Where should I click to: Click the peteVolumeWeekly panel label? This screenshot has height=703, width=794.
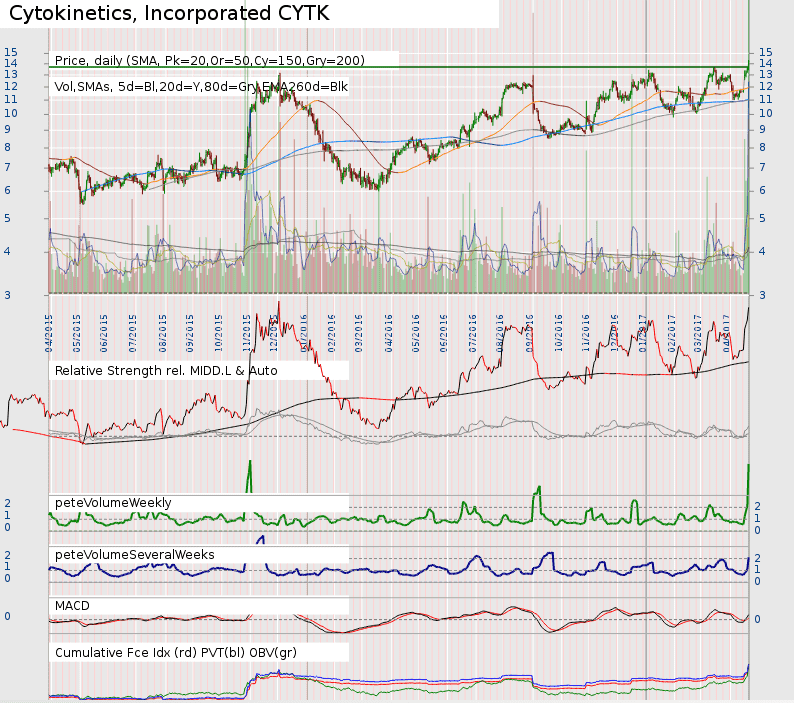[113, 502]
